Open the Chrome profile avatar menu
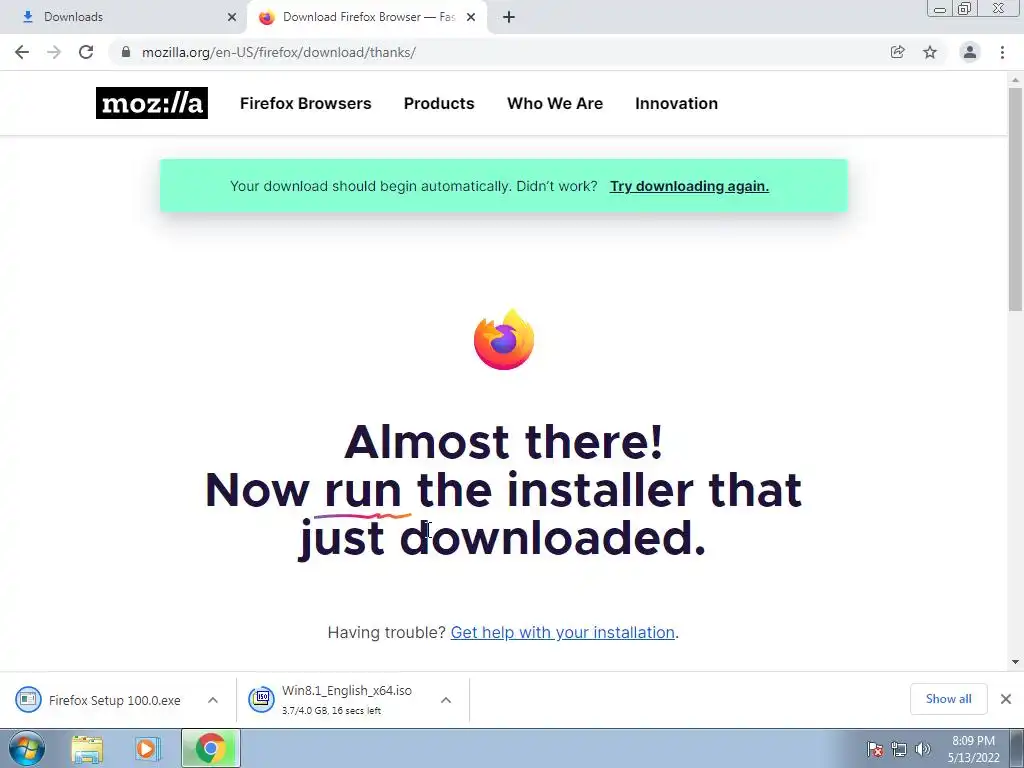This screenshot has width=1024, height=768. tap(970, 52)
